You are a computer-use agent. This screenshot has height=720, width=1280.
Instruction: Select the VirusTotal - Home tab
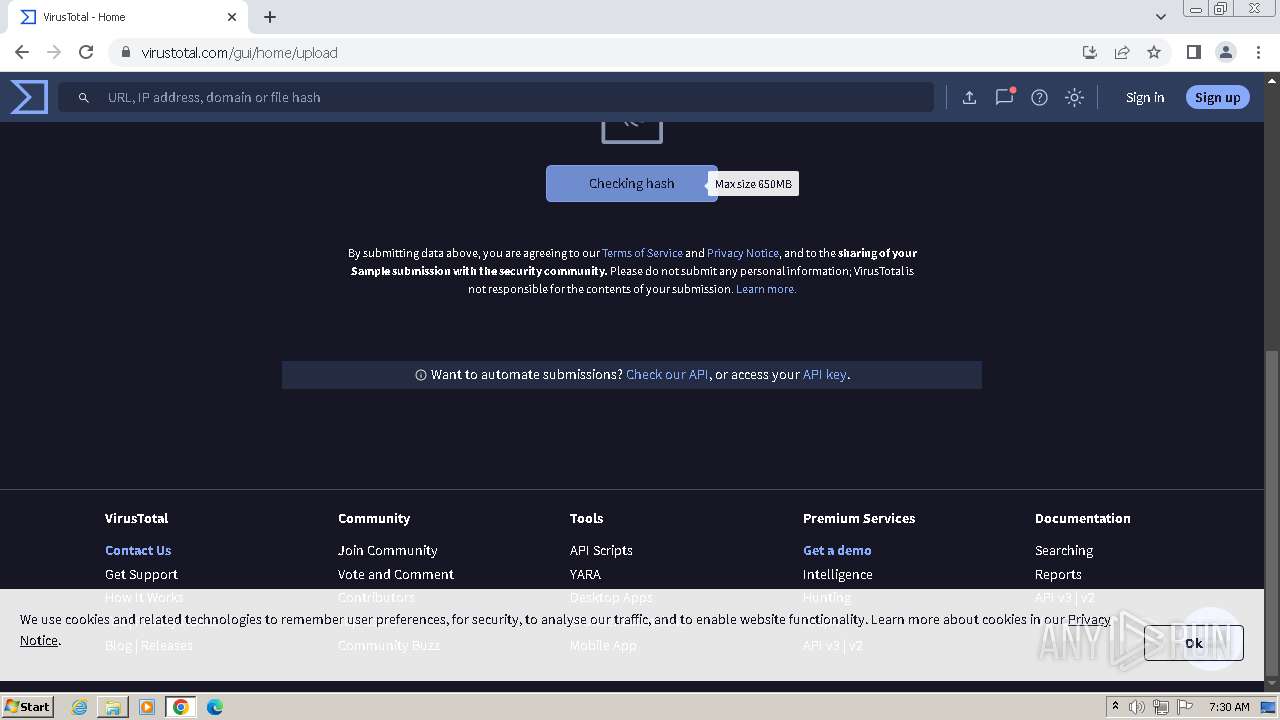pyautogui.click(x=129, y=17)
